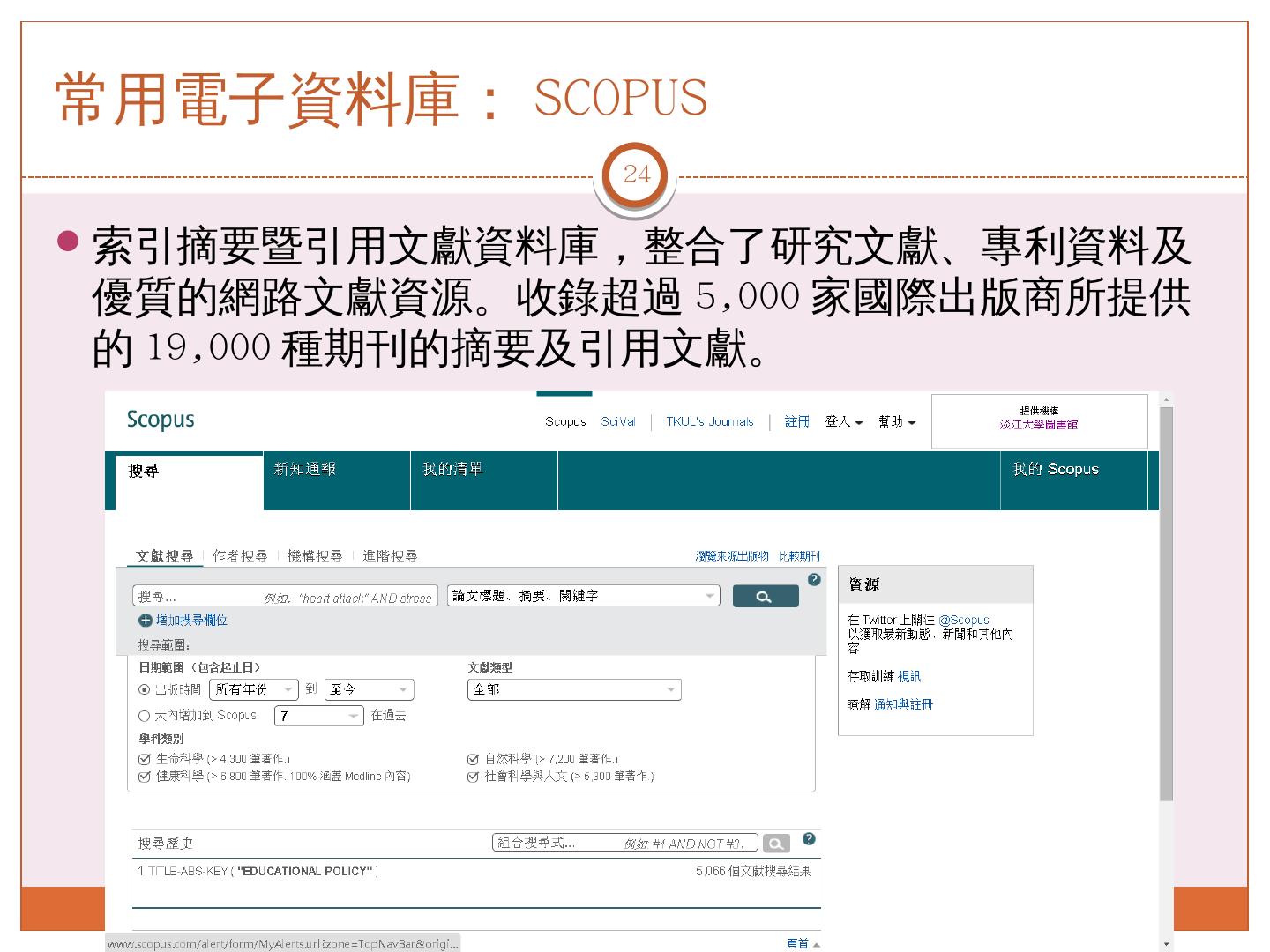Toggle the 社會科學與人文 checkbox
The width and height of the screenshot is (1270, 952).
point(473,777)
